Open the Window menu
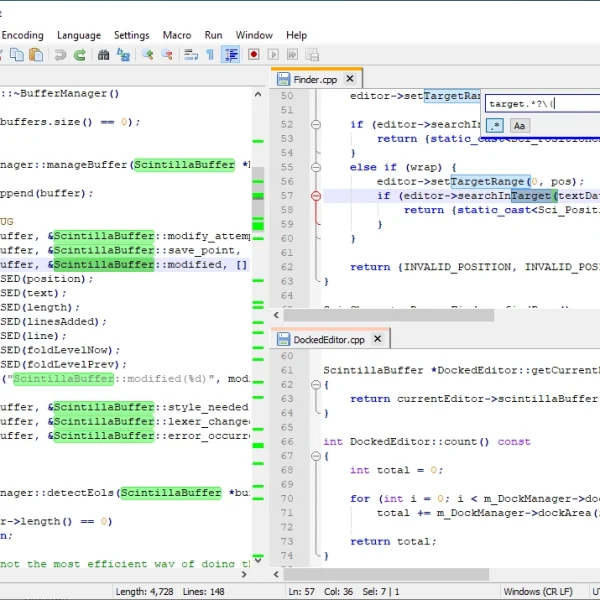The width and height of the screenshot is (600, 600). click(254, 35)
